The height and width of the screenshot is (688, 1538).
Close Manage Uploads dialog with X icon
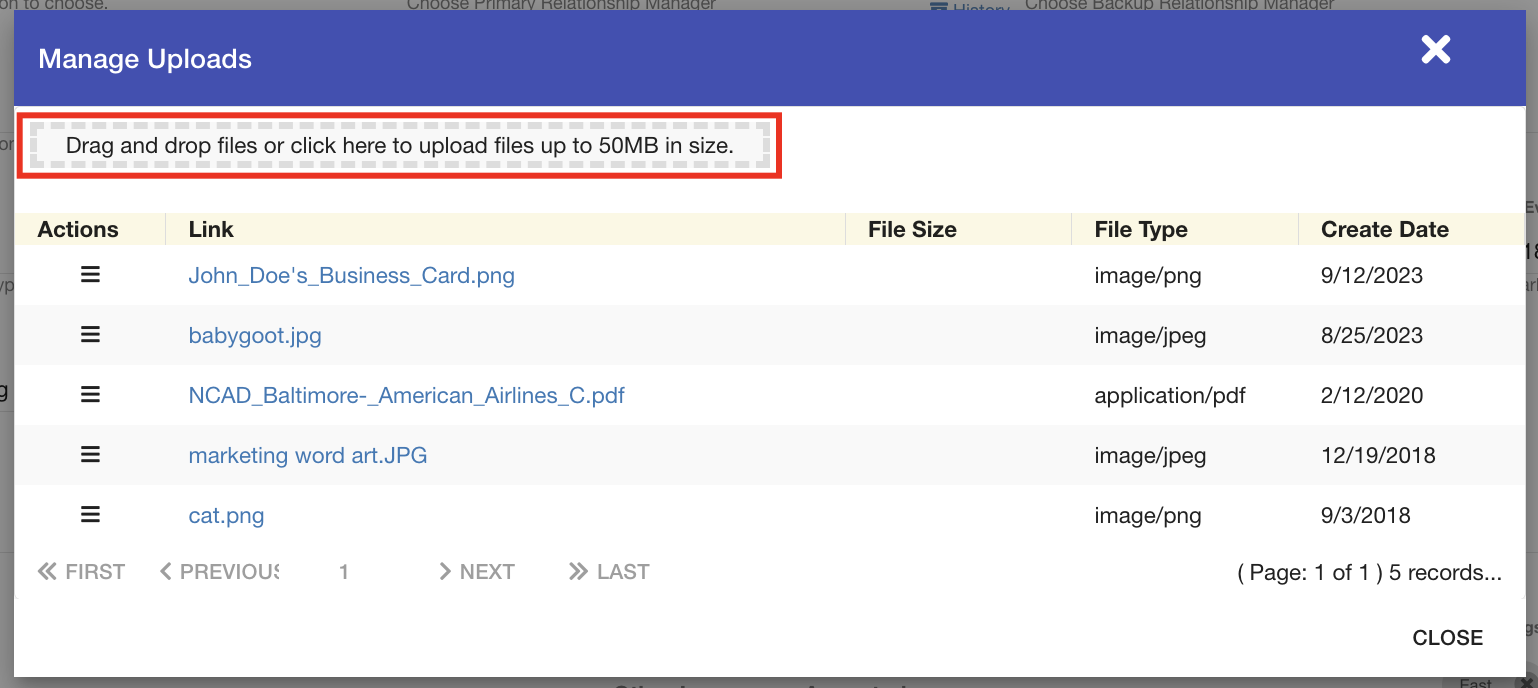1436,50
